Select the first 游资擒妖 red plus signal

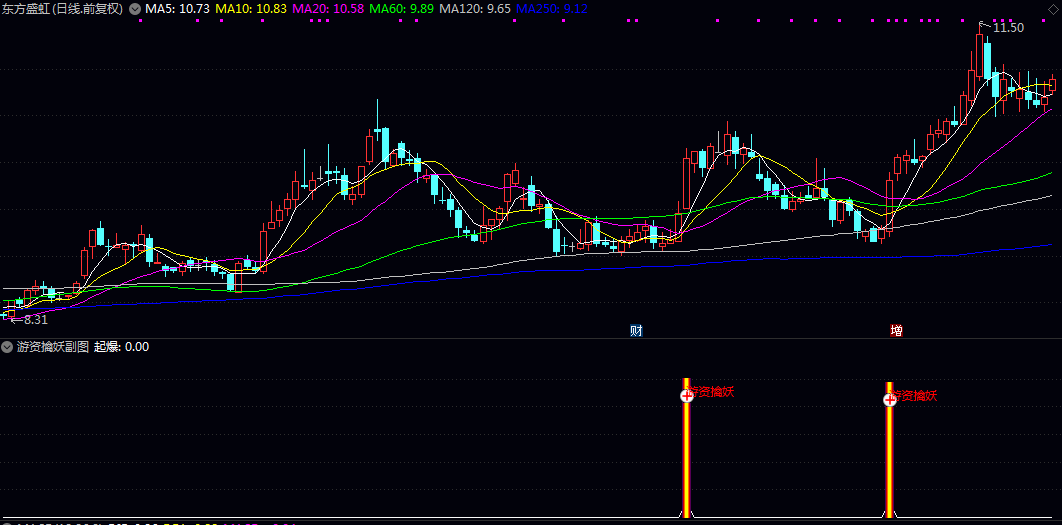[687, 396]
